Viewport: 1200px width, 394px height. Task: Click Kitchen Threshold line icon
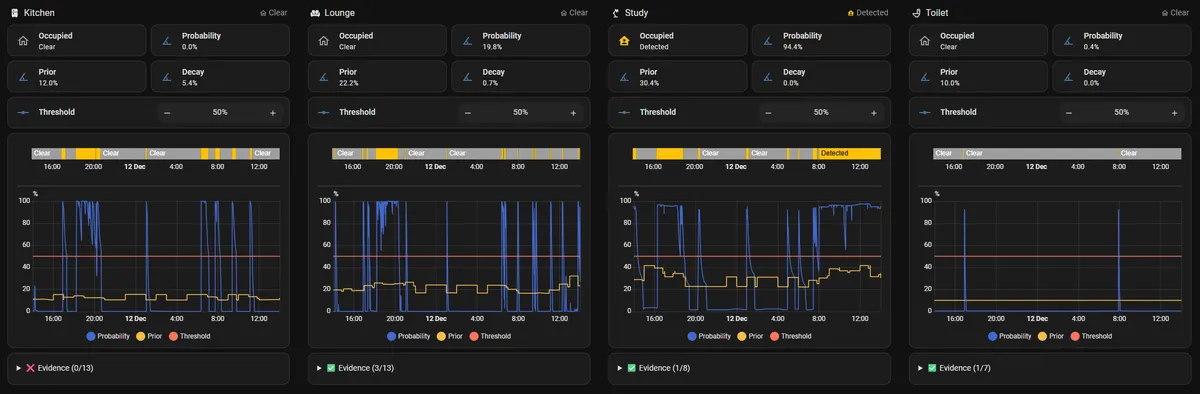click(24, 112)
